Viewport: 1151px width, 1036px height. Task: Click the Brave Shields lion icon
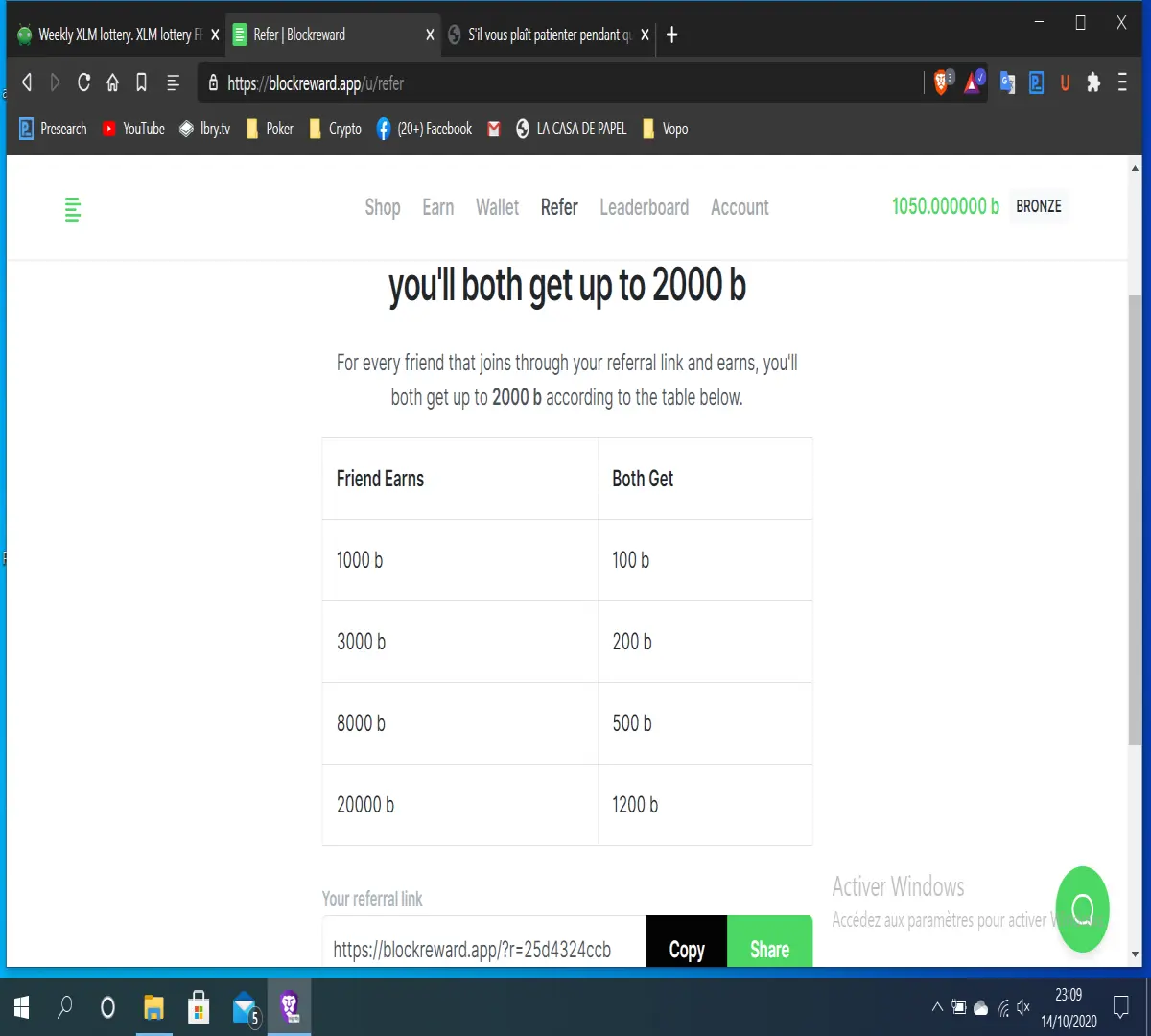(x=943, y=82)
